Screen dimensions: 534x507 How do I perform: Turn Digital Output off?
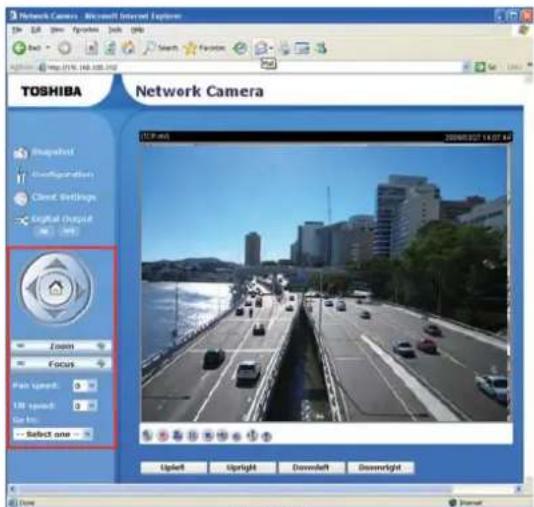point(69,232)
